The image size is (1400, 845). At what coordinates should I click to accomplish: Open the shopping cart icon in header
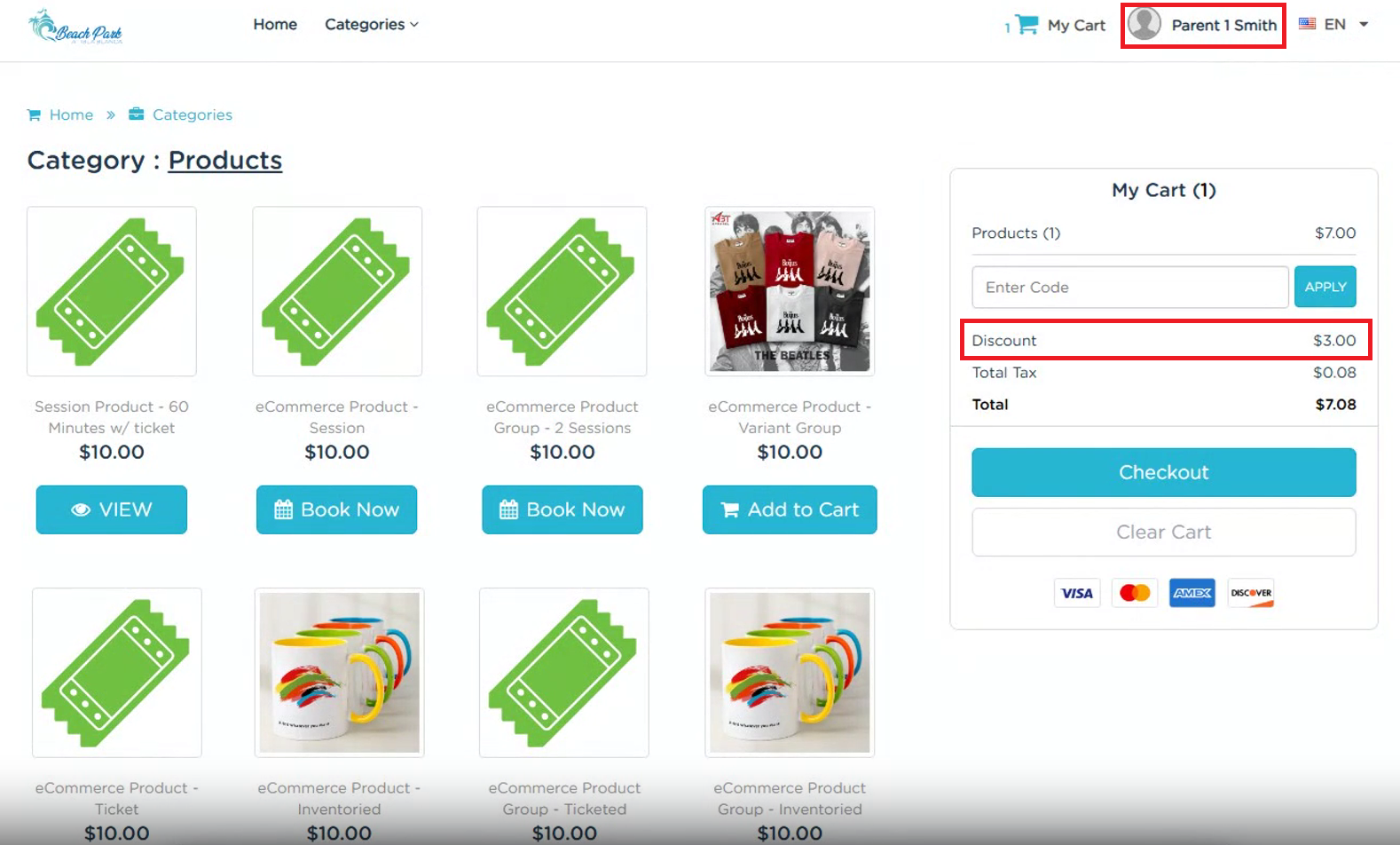(x=1026, y=25)
